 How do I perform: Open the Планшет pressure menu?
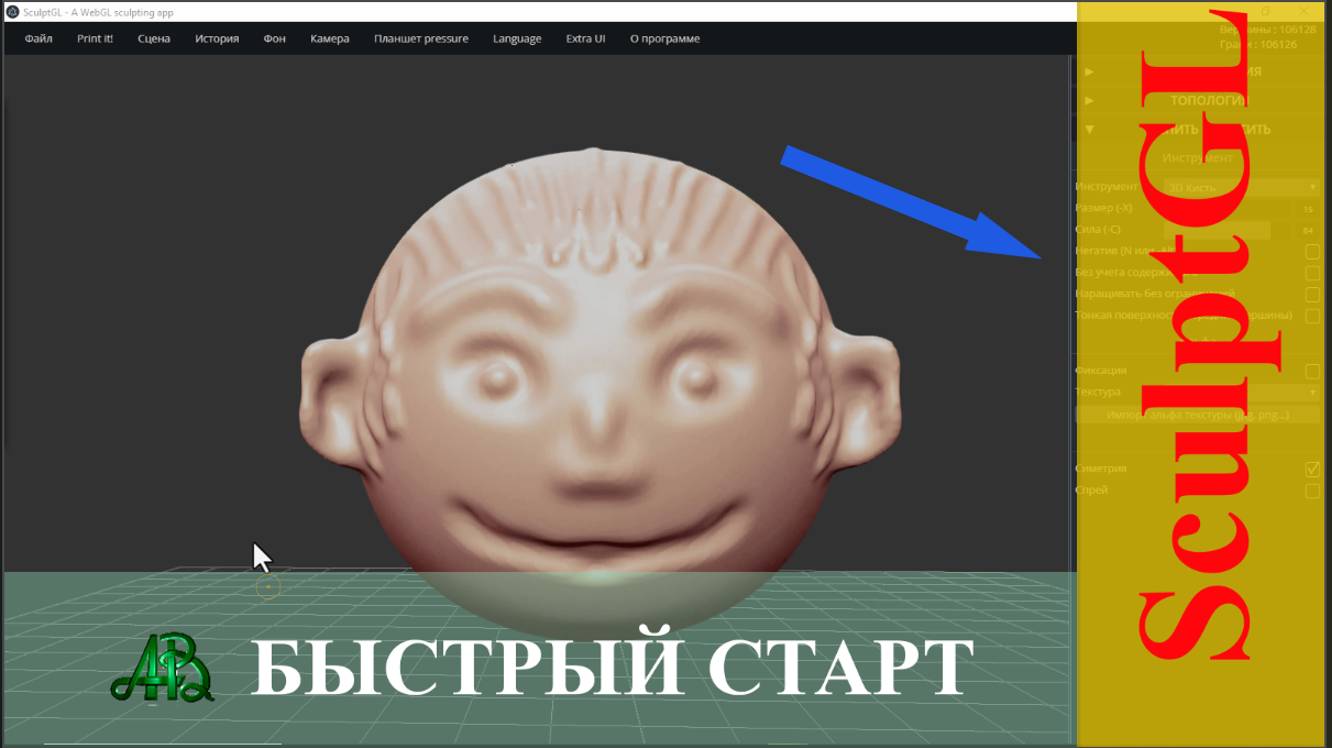(x=421, y=39)
